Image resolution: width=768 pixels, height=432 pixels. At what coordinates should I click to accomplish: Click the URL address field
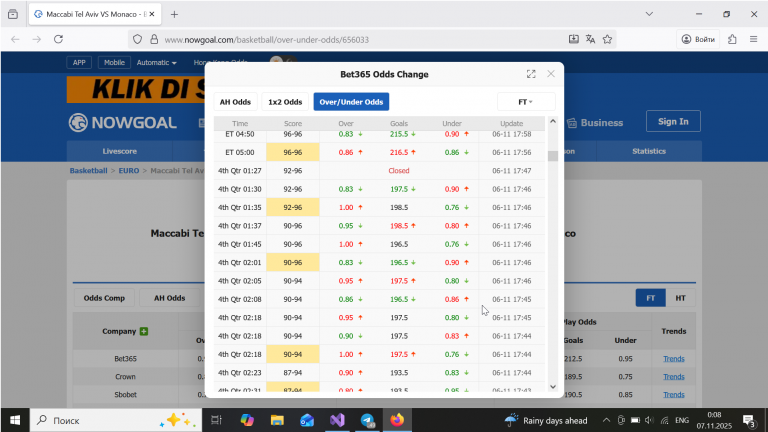[362, 40]
